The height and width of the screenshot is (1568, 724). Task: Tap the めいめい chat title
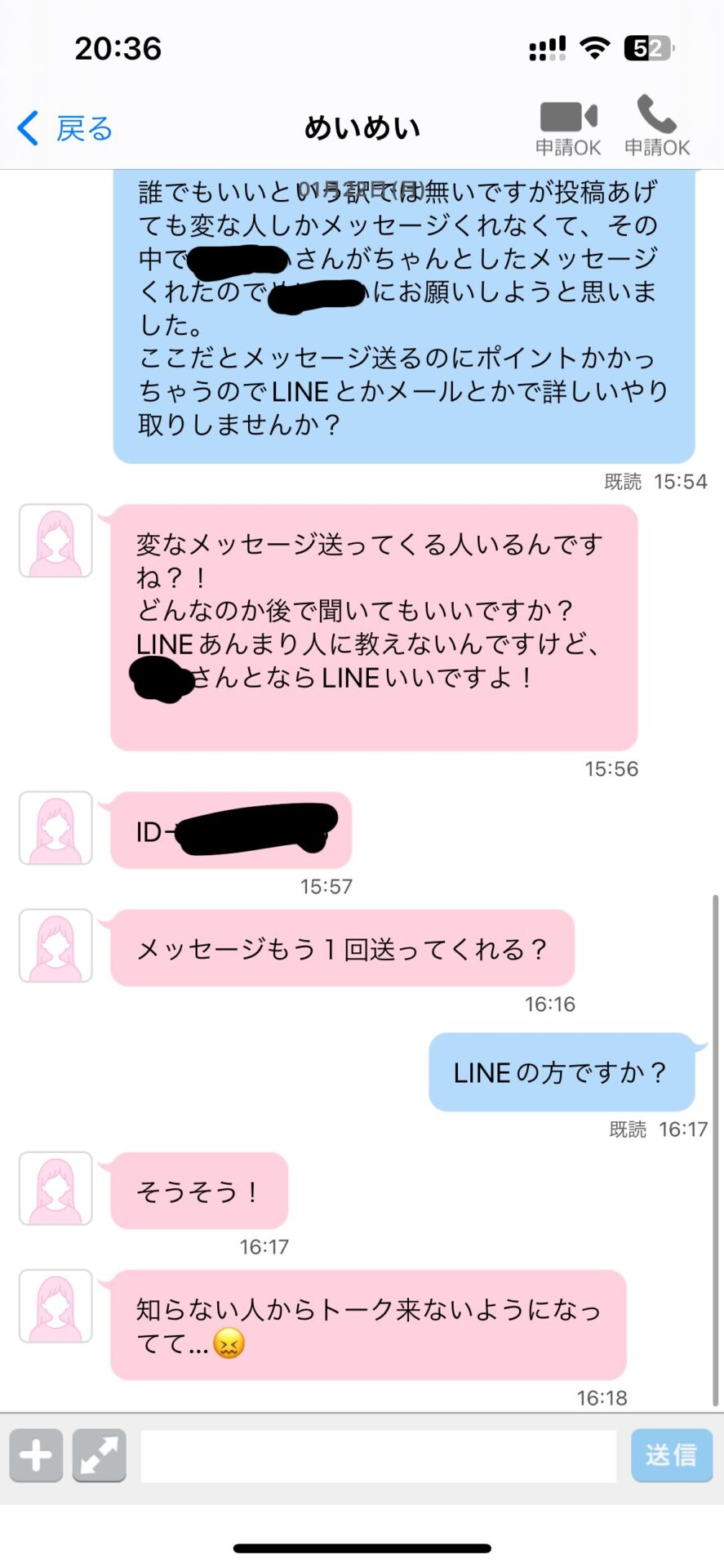click(x=362, y=127)
